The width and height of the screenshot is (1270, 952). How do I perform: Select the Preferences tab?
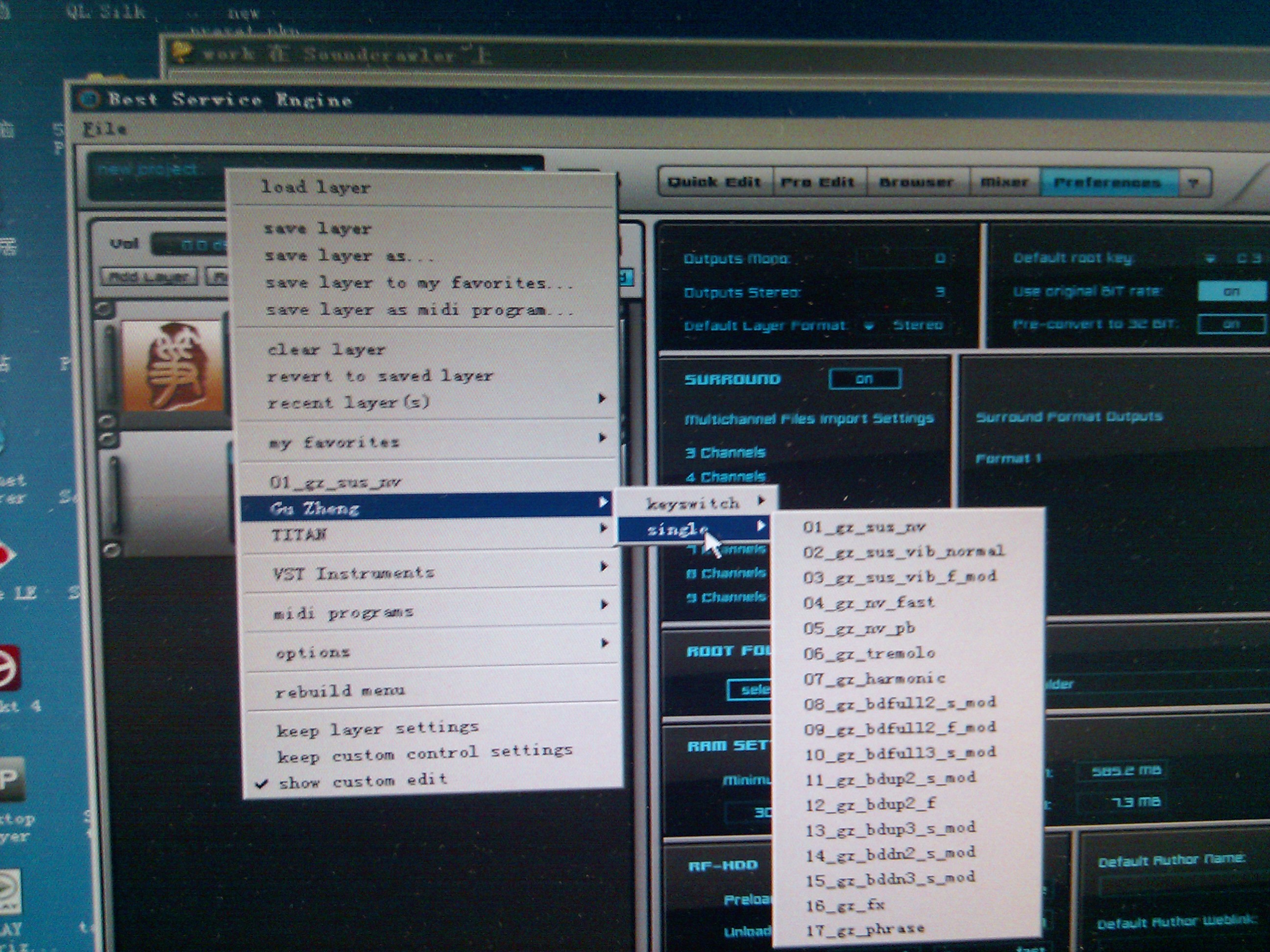[x=1108, y=183]
